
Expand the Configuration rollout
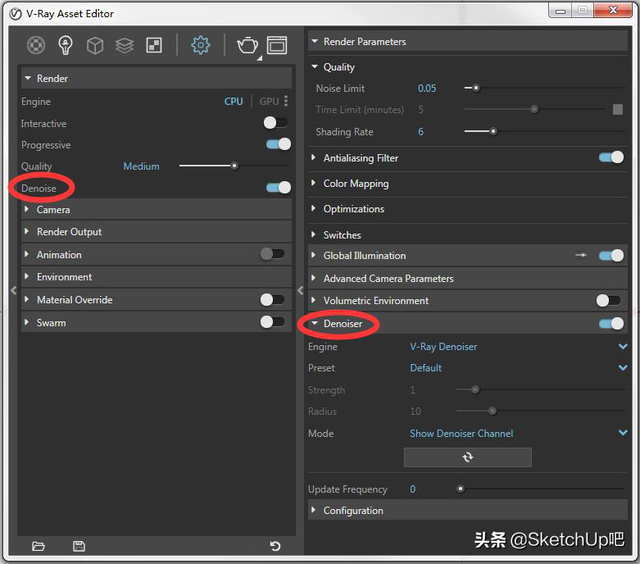pos(467,511)
